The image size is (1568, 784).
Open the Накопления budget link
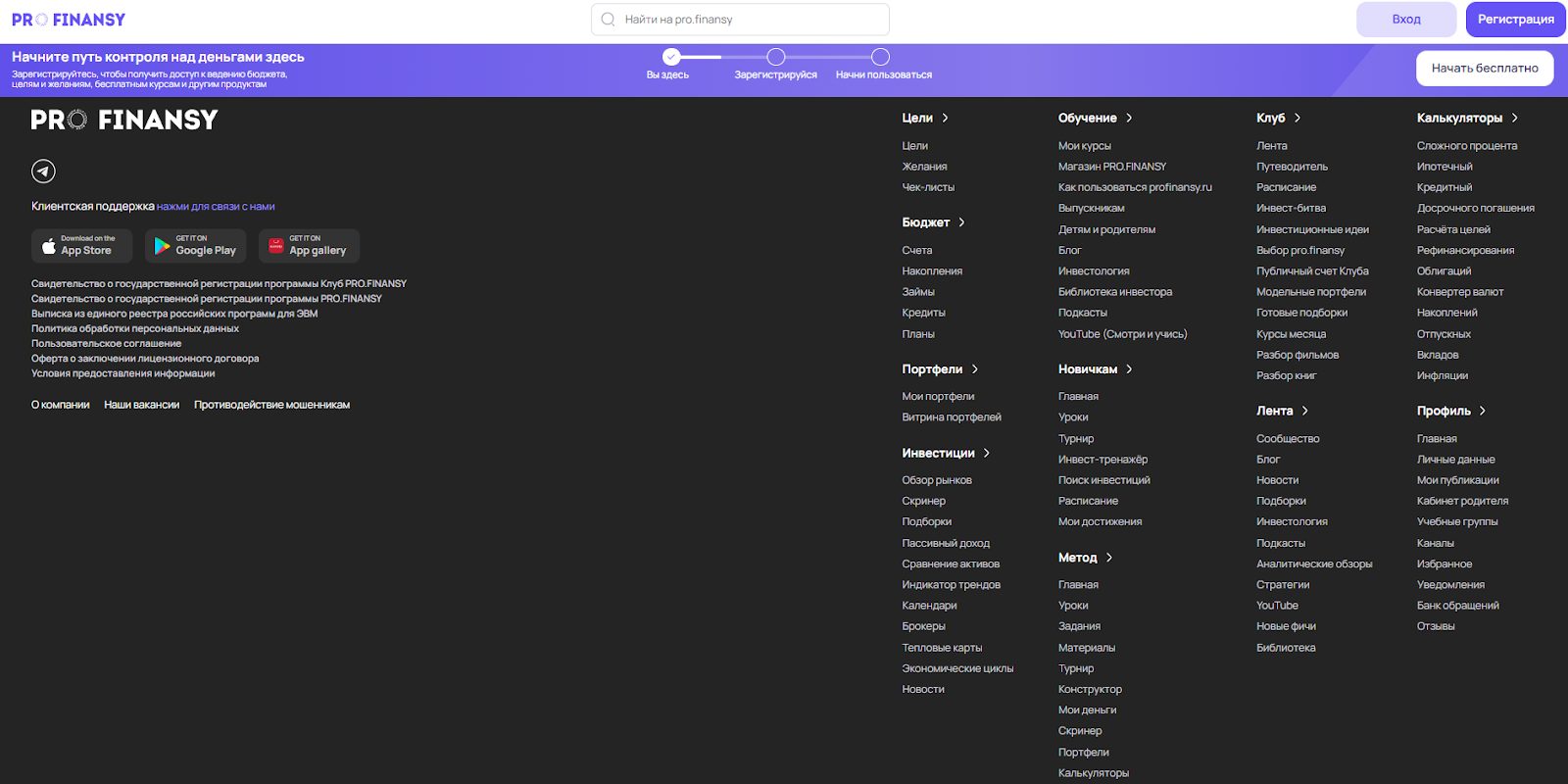[x=932, y=271]
